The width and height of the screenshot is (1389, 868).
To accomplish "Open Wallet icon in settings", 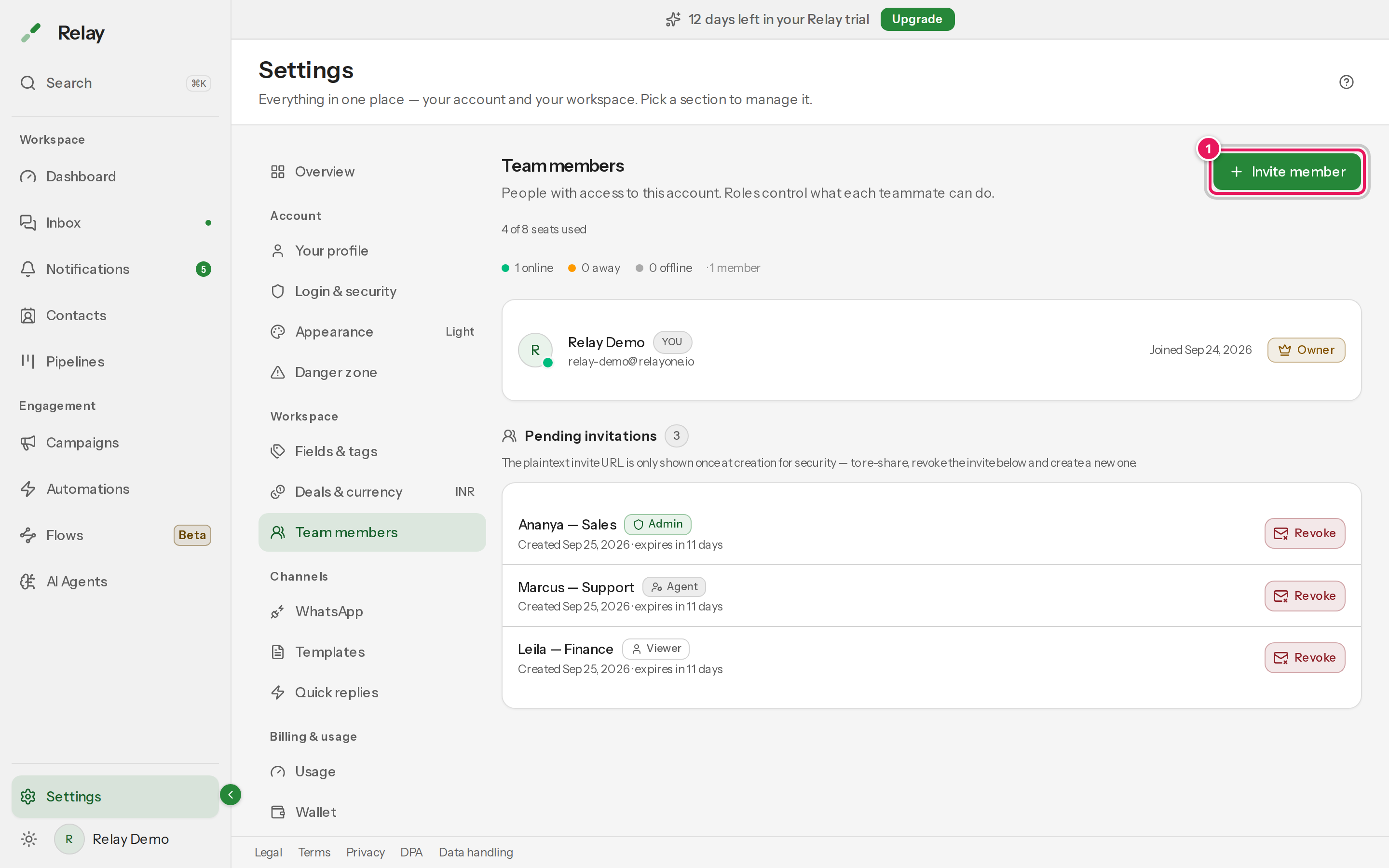I will pos(278,813).
